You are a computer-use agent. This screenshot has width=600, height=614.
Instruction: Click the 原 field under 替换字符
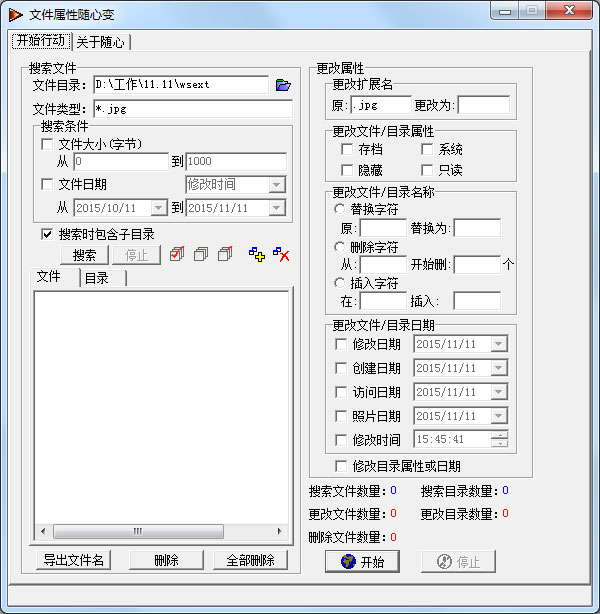pos(383,228)
